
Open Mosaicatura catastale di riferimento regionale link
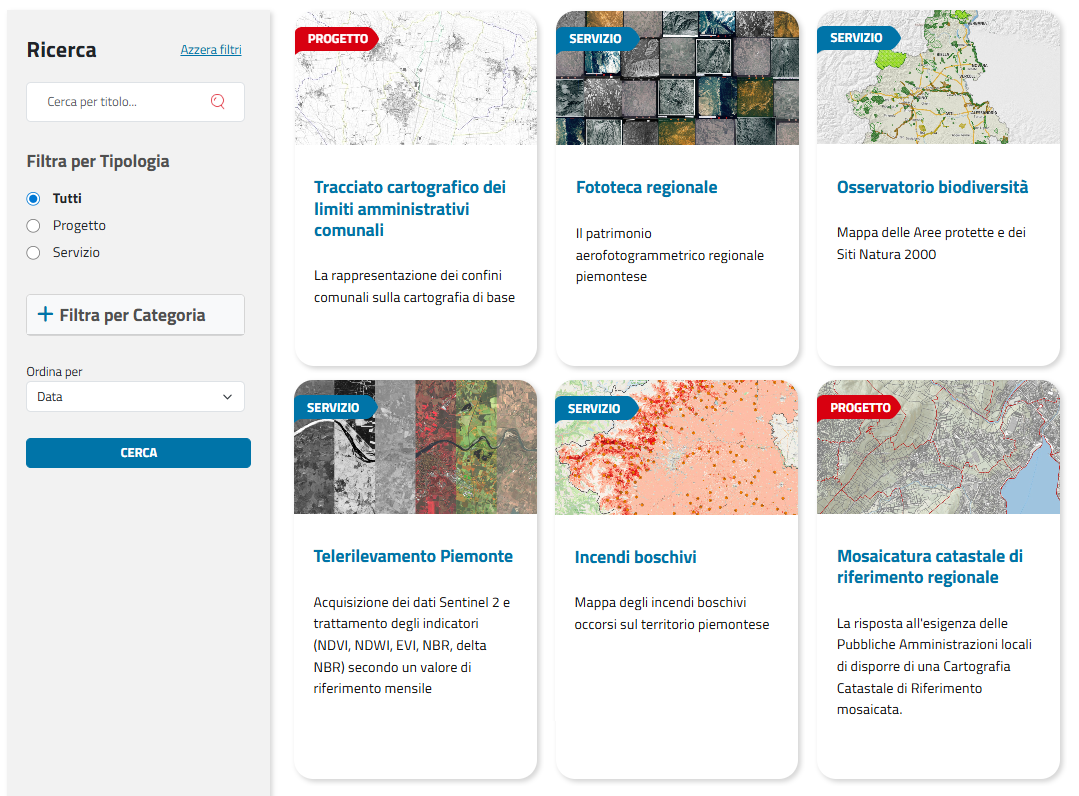(930, 566)
